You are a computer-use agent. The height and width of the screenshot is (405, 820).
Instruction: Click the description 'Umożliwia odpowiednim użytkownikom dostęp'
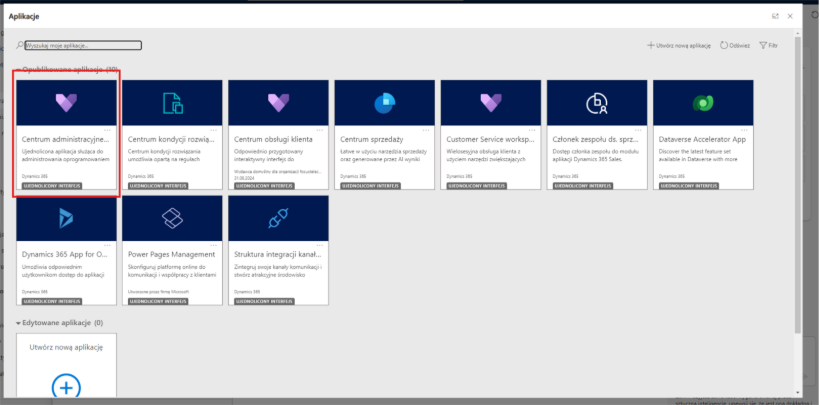(x=63, y=271)
